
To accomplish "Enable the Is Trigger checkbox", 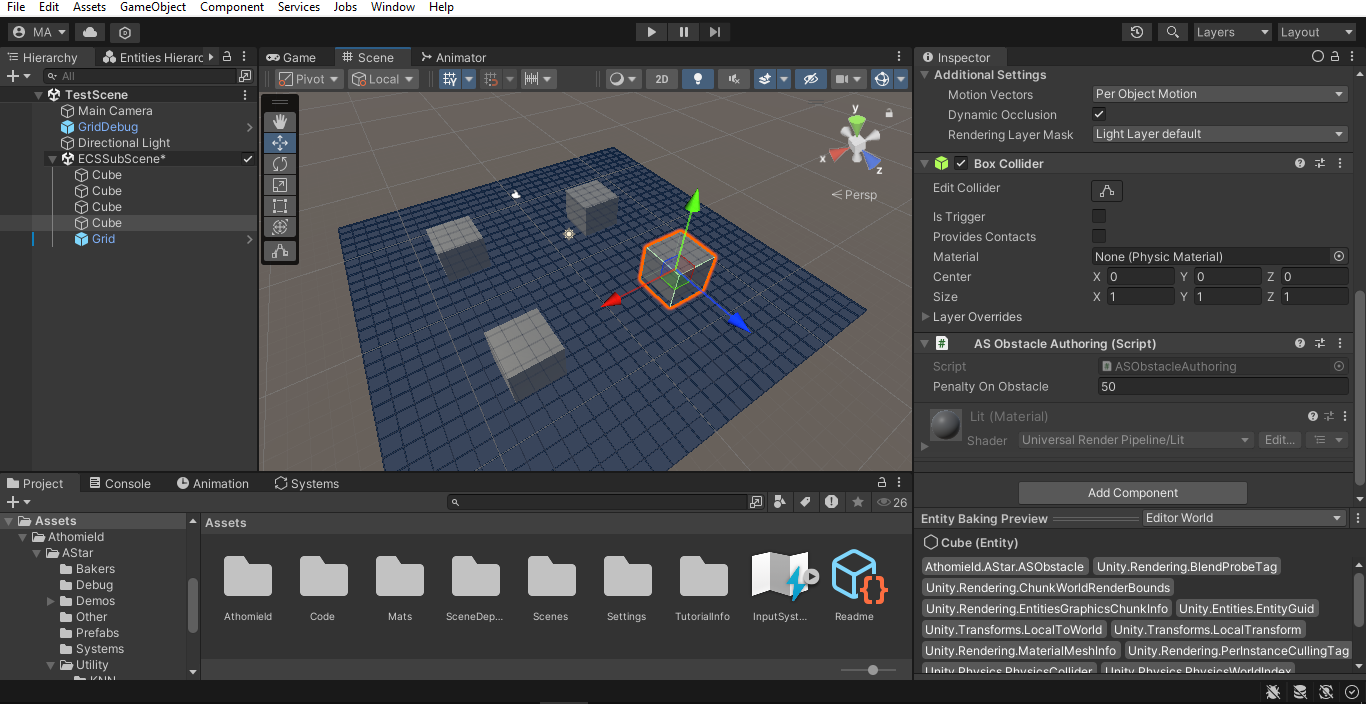I will click(1099, 216).
